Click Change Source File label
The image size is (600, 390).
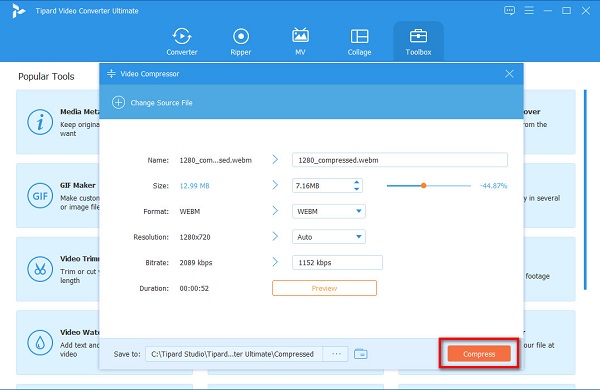click(161, 103)
